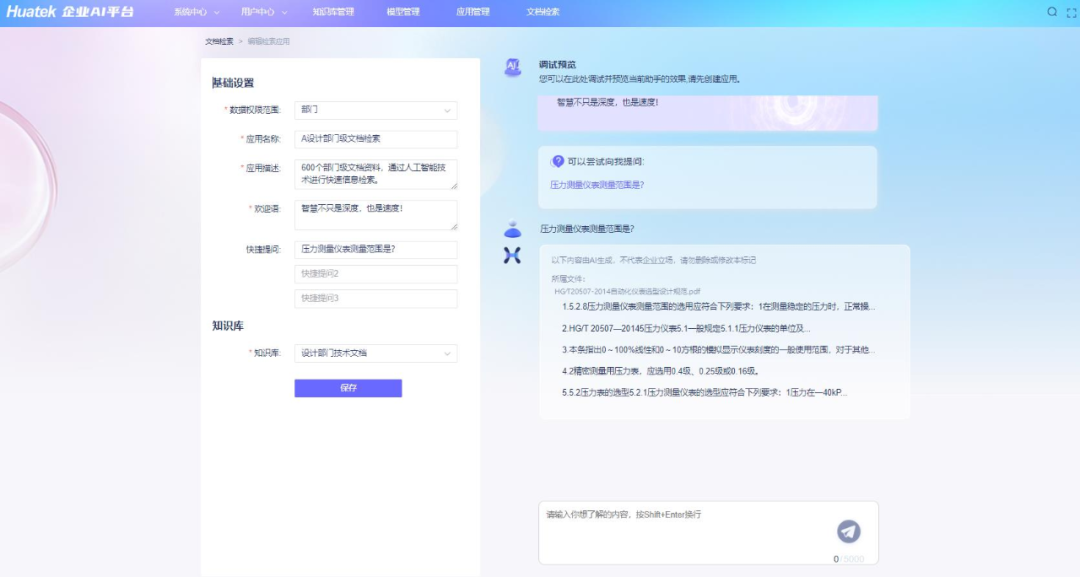Open the 模型管理 menu item
Screen dimensions: 1080x577
pyautogui.click(x=403, y=12)
